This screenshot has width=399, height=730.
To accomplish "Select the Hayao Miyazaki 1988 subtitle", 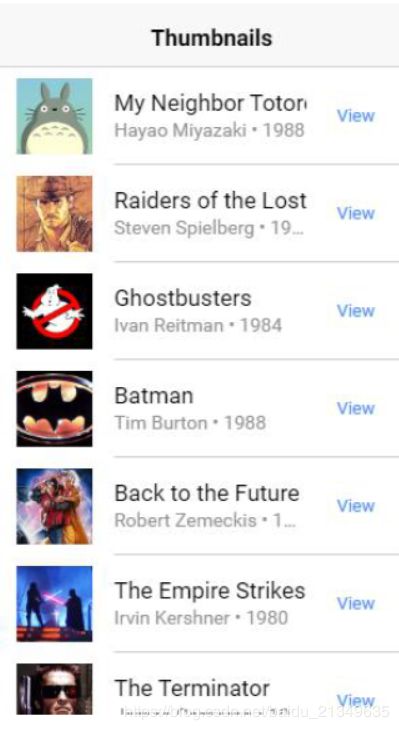I will click(x=210, y=130).
